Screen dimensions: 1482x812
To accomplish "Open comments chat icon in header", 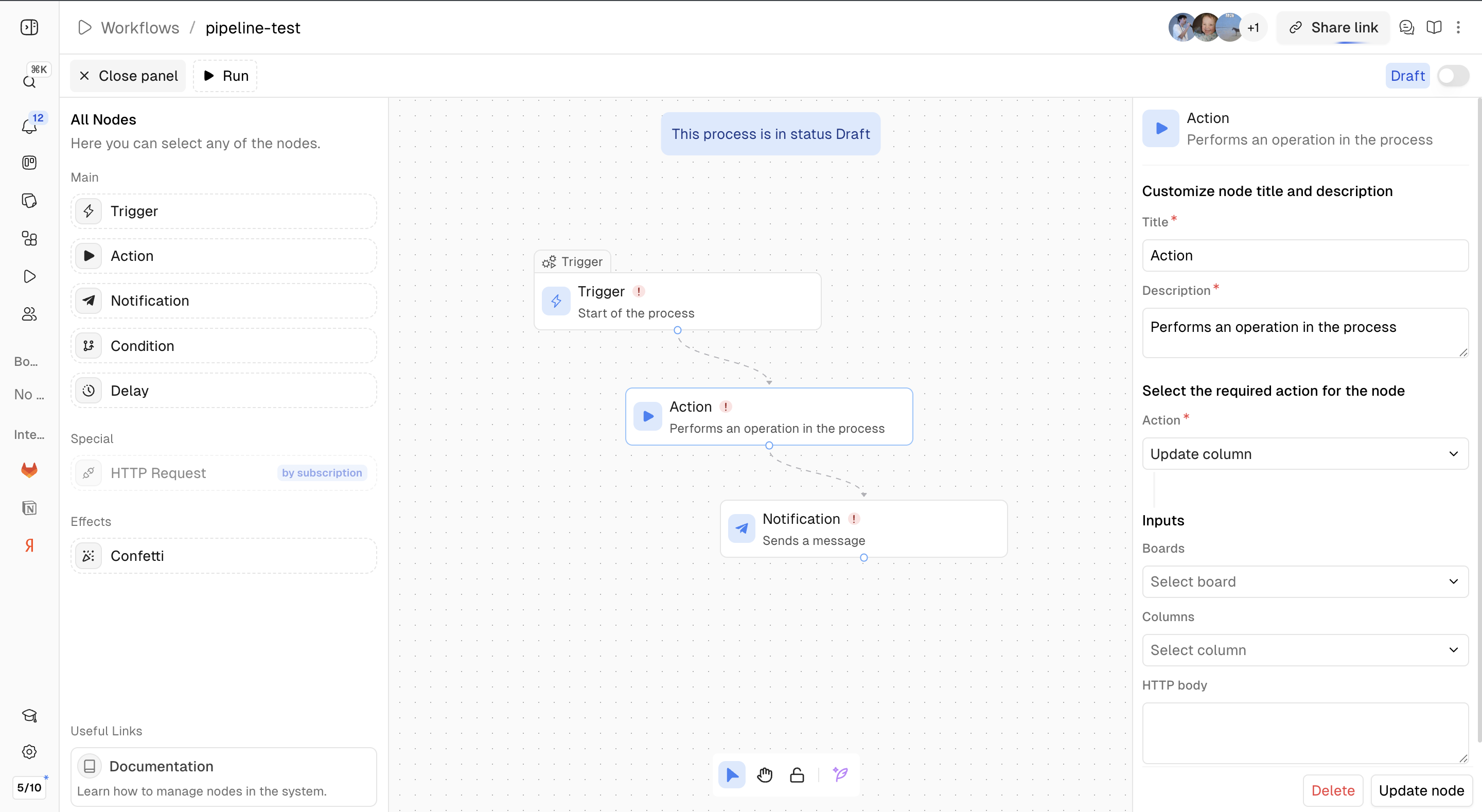I will click(1406, 28).
